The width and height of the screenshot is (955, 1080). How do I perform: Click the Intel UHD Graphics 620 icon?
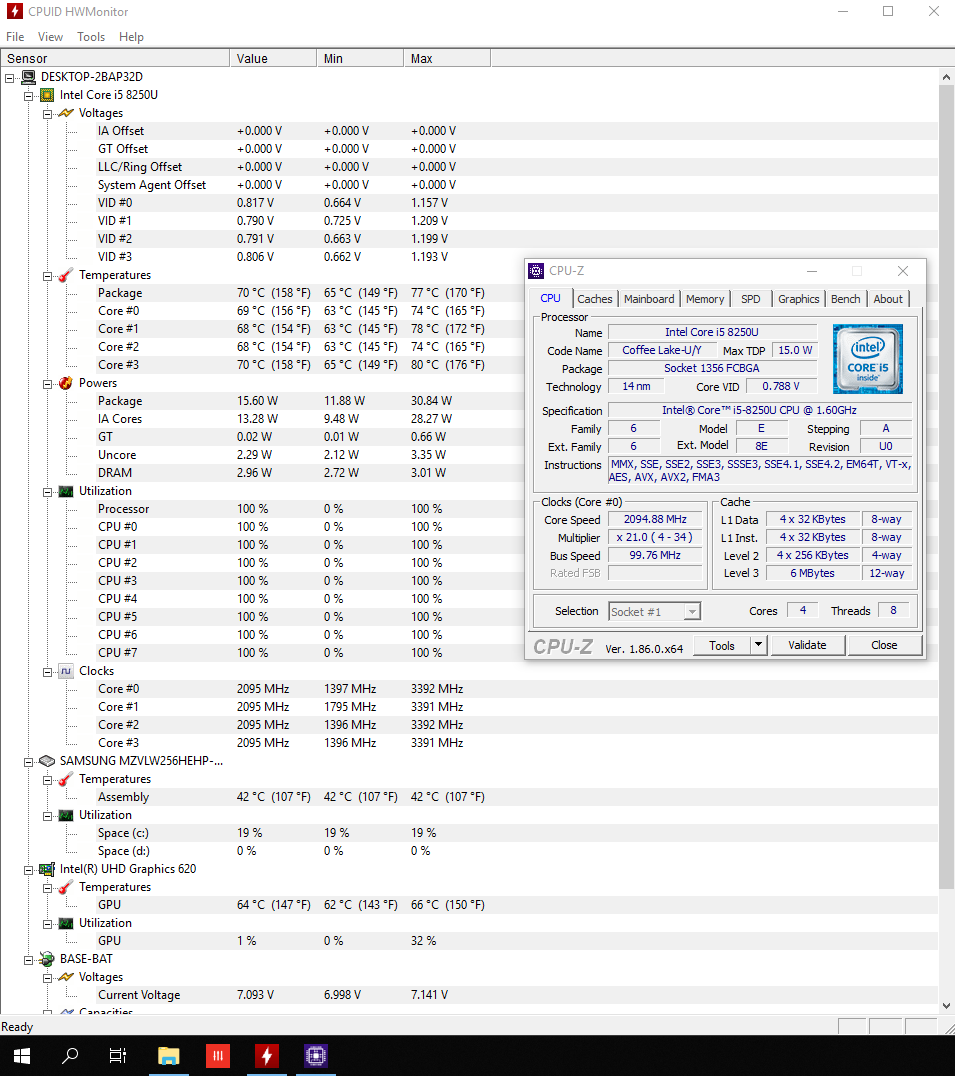click(x=46, y=869)
